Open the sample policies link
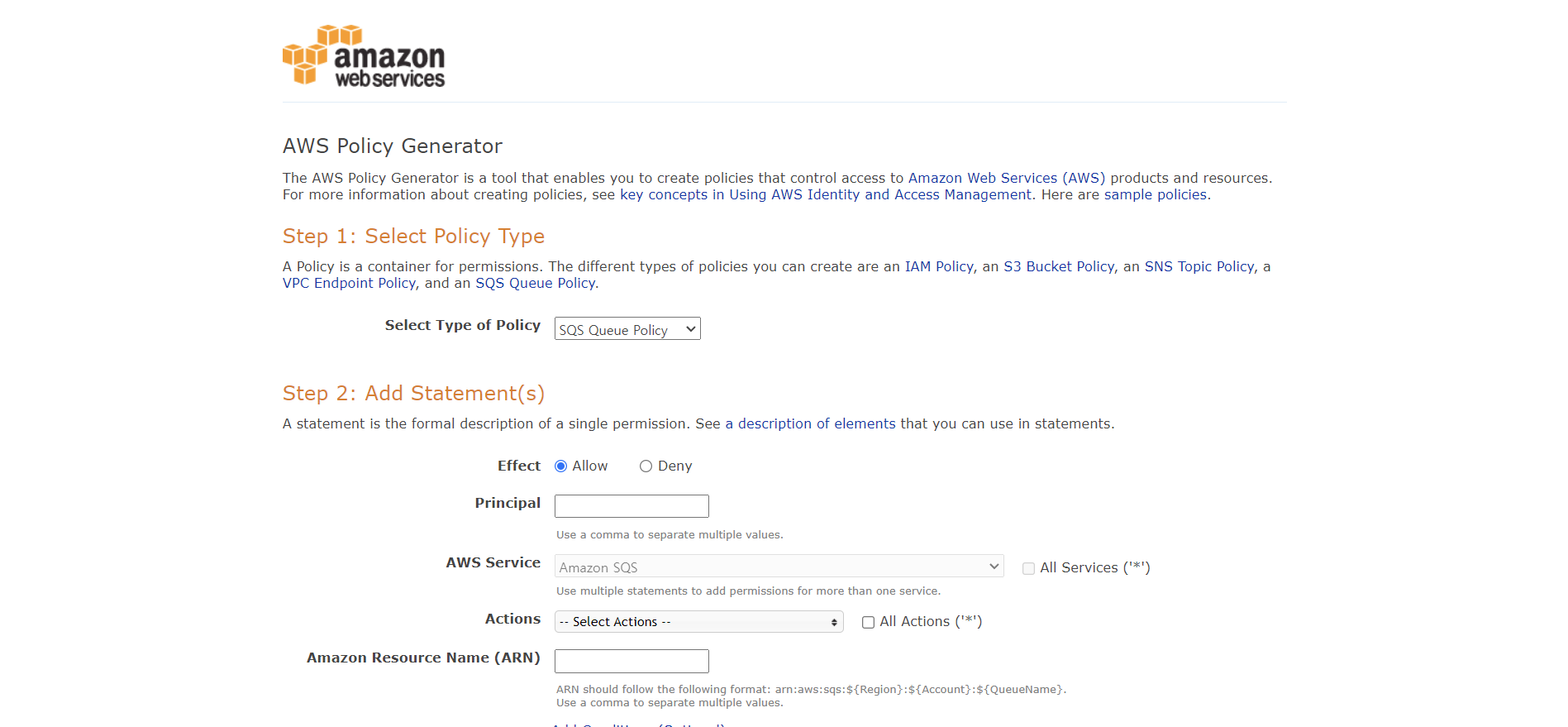The image size is (1568, 727). [x=1156, y=194]
